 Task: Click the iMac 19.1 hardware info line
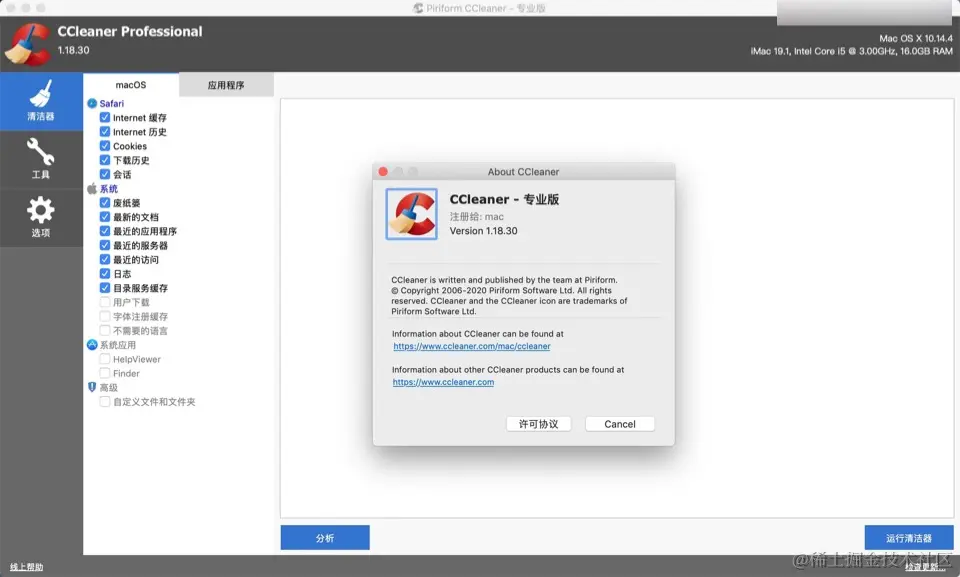click(x=852, y=51)
